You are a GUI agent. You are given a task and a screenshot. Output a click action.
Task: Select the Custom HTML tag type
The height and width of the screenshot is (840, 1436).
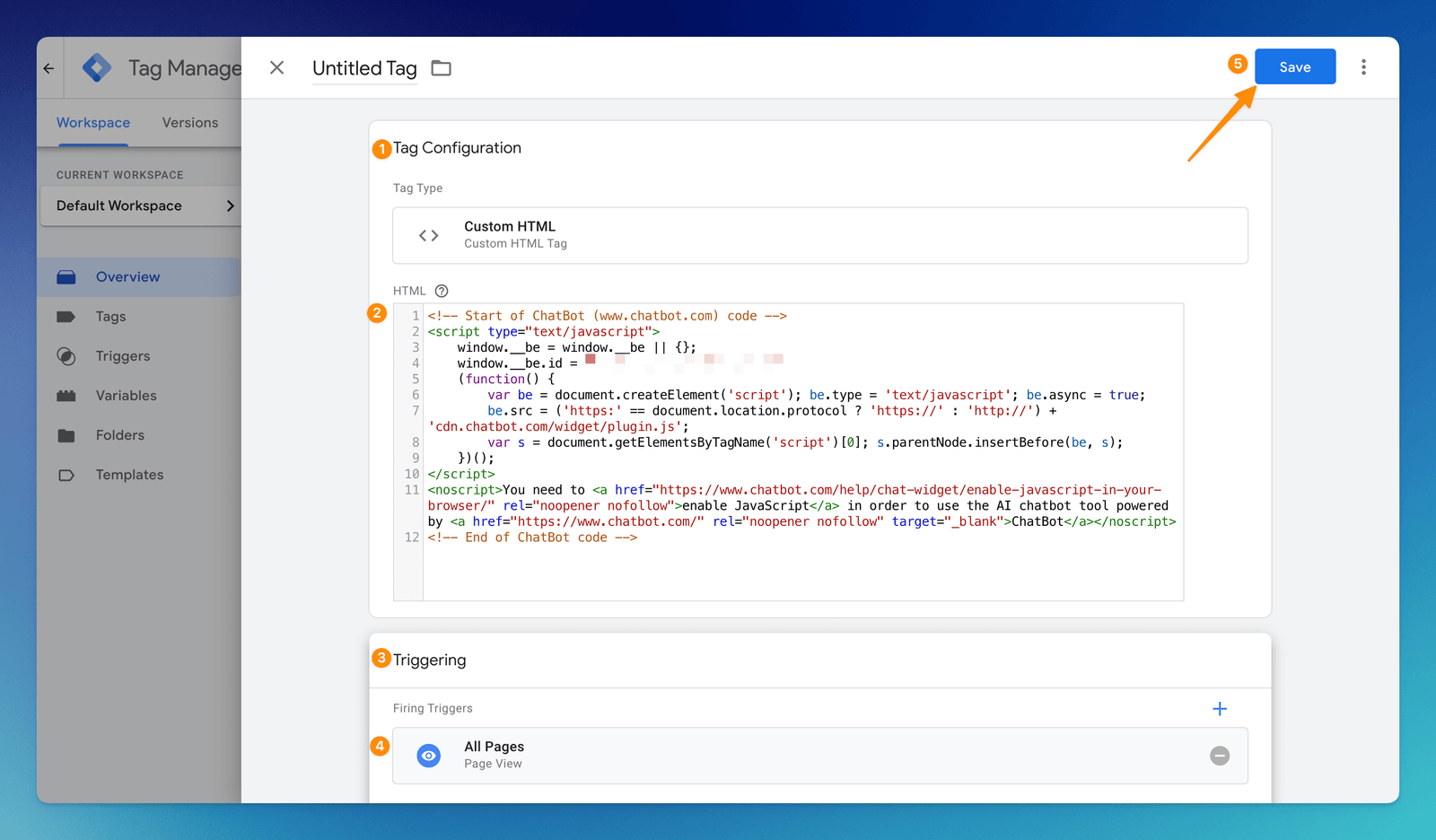[x=819, y=235]
